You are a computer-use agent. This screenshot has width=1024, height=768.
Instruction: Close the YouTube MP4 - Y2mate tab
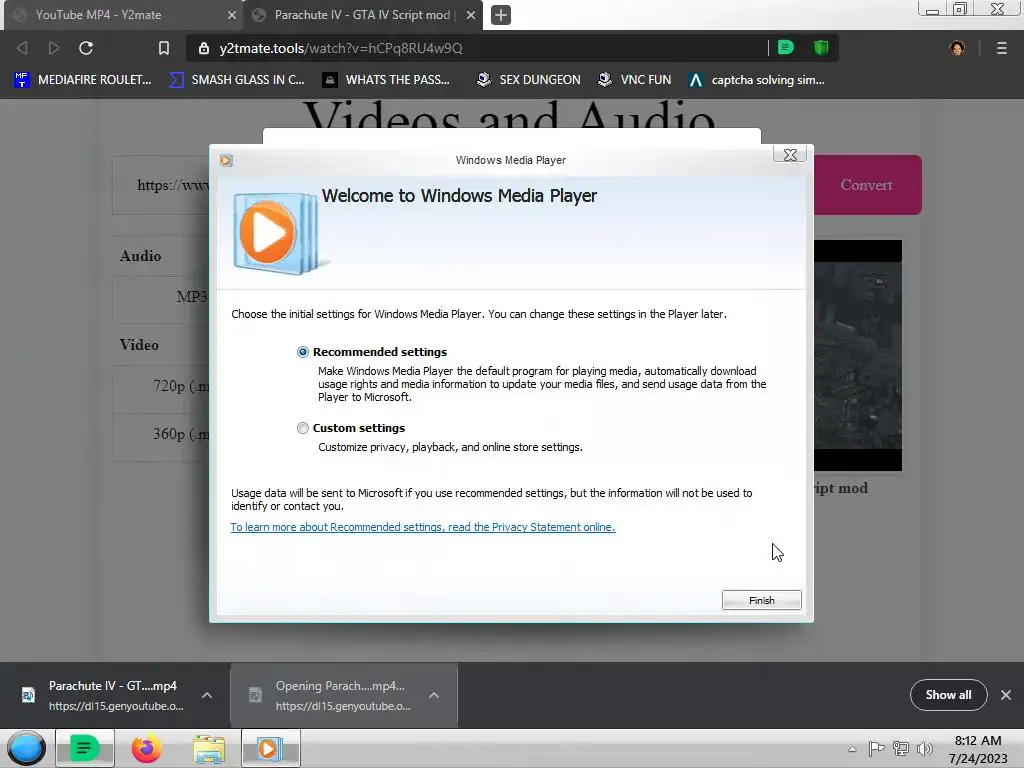[x=232, y=15]
